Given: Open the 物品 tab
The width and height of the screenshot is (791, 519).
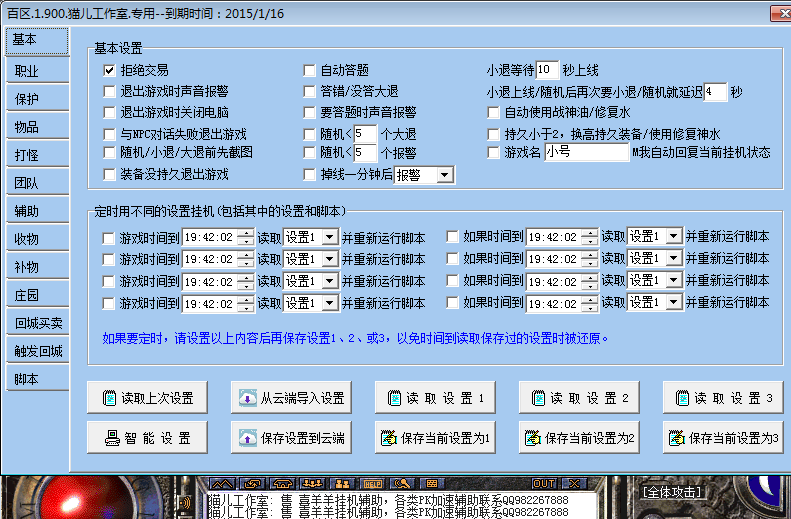Looking at the screenshot, I should click(38, 127).
